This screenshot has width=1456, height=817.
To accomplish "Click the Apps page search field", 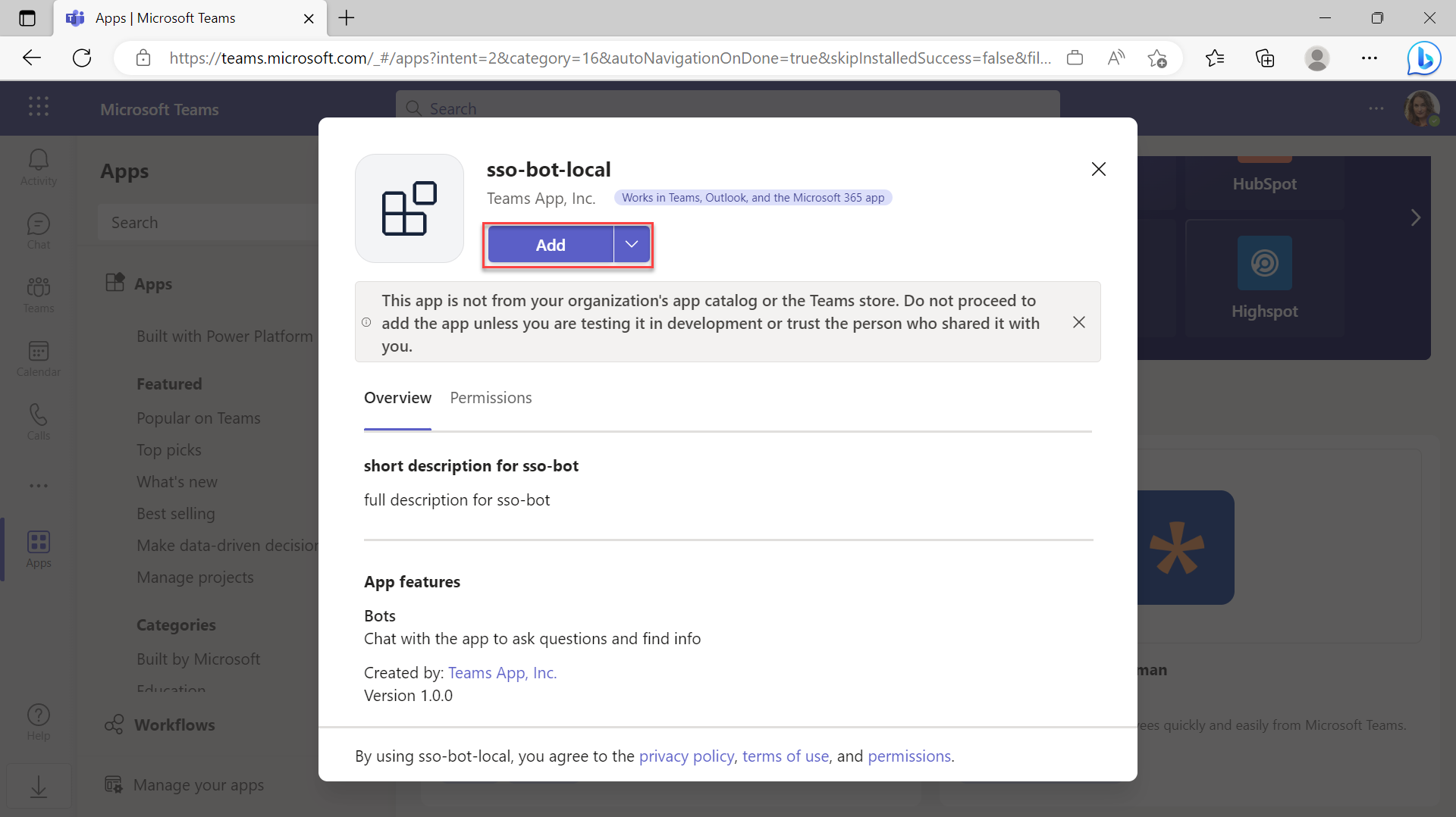I will tap(209, 223).
